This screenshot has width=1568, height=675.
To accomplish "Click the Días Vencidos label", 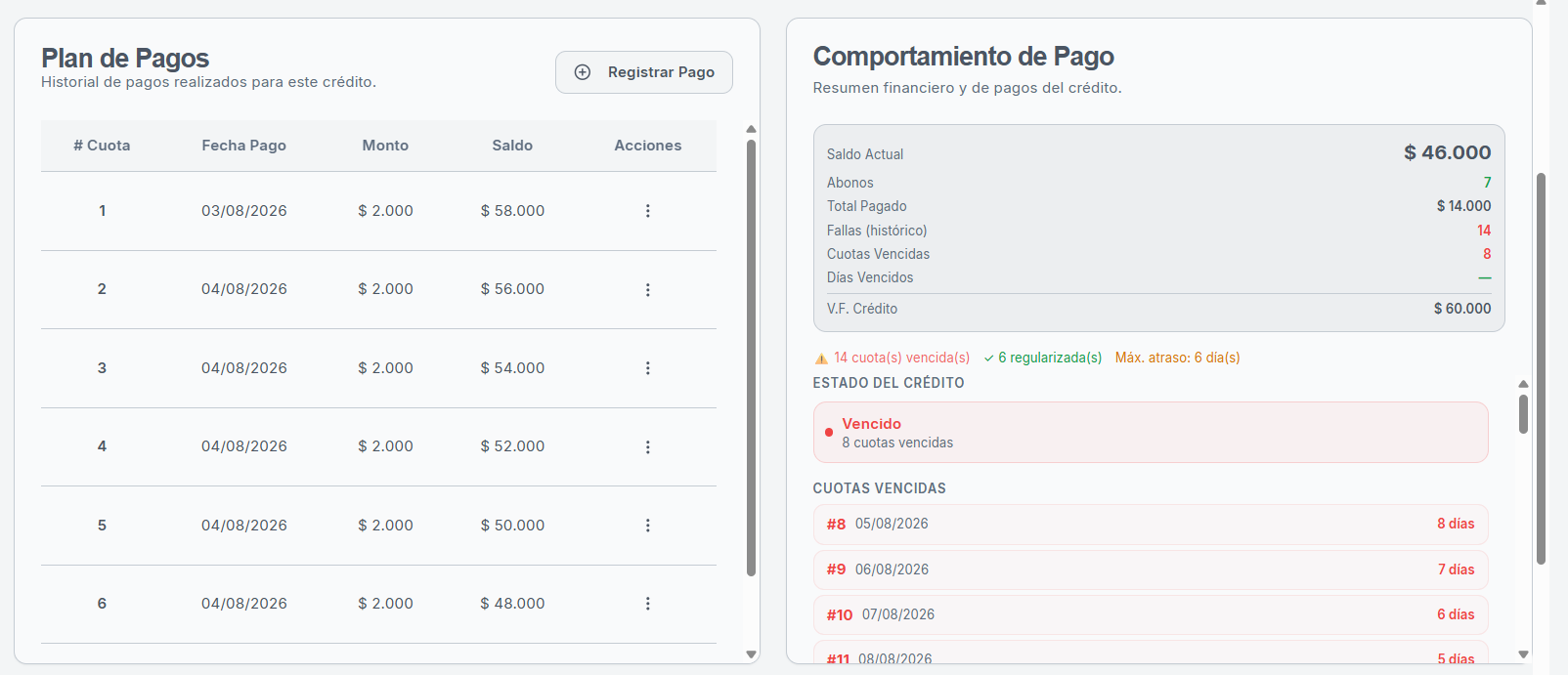I will coord(870,277).
